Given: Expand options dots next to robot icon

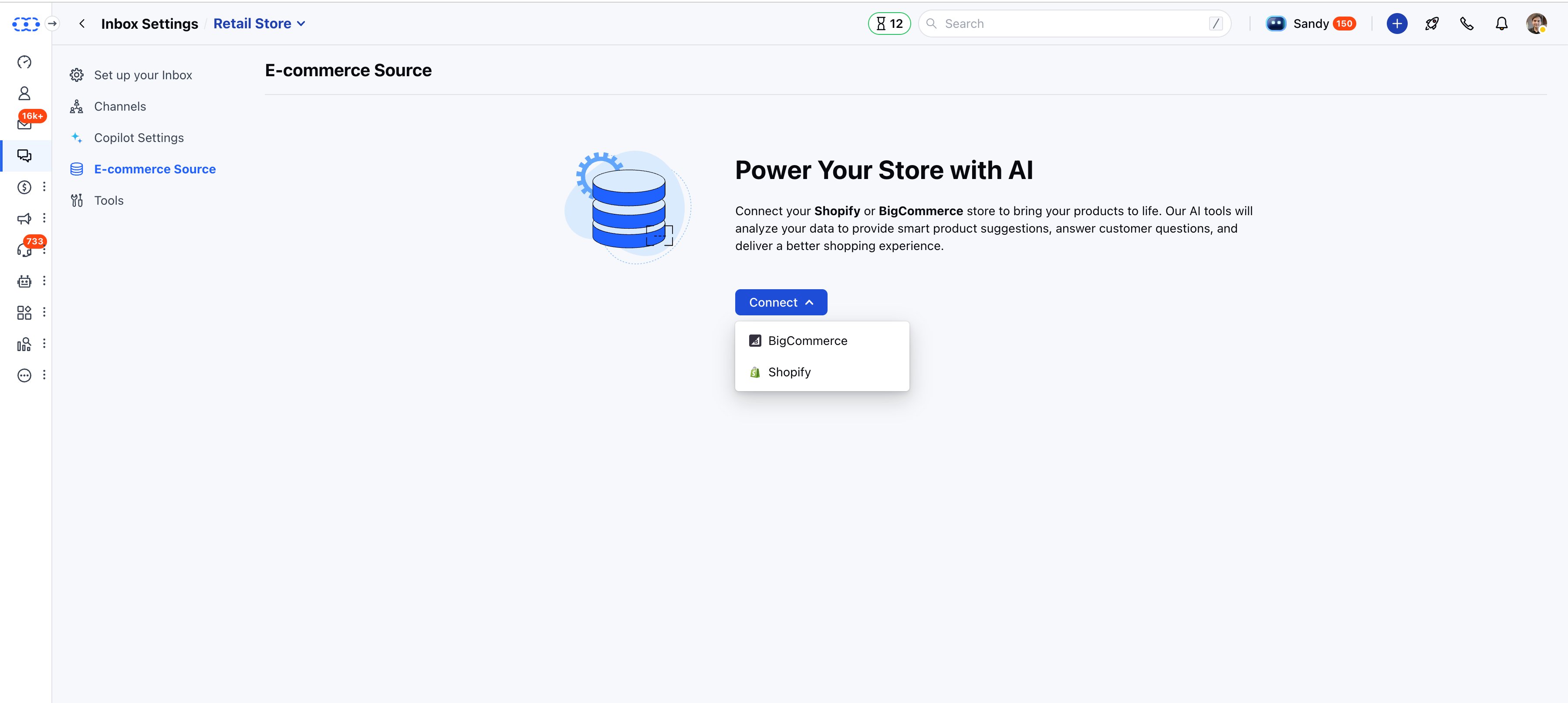Looking at the screenshot, I should (44, 281).
